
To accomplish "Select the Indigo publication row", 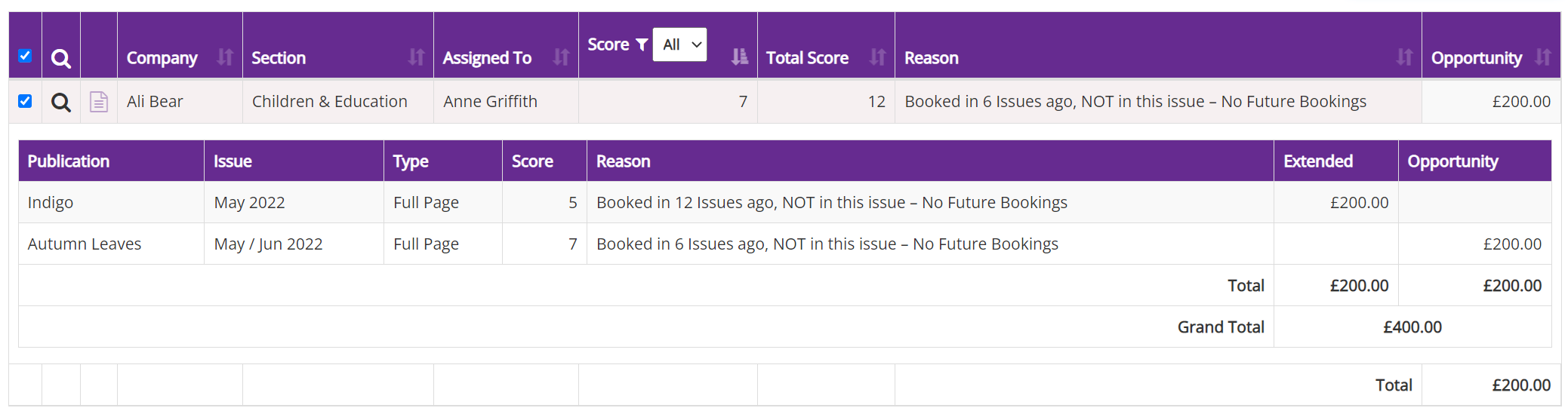I will point(51,203).
